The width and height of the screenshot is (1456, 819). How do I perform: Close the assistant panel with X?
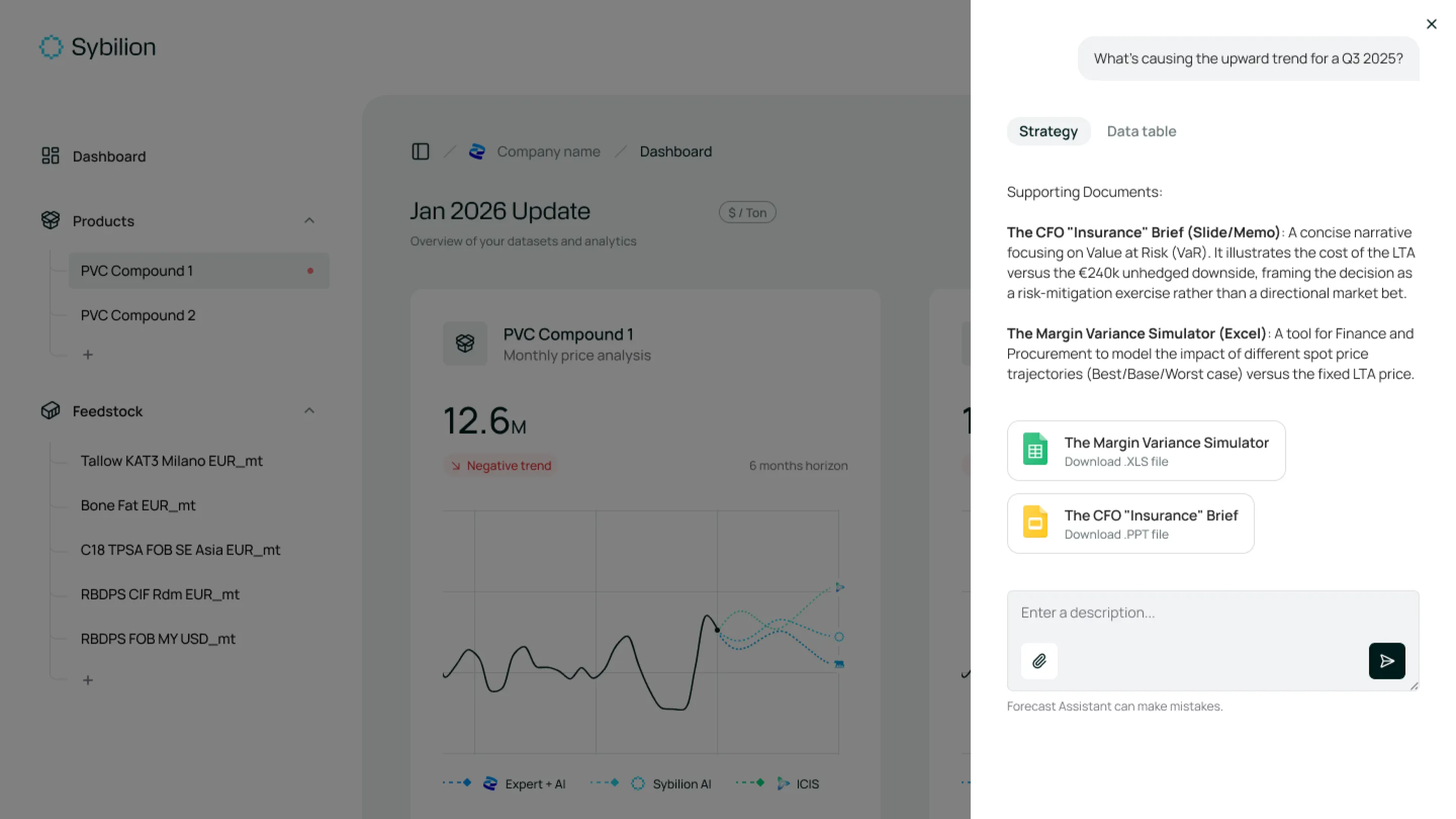coord(1431,24)
